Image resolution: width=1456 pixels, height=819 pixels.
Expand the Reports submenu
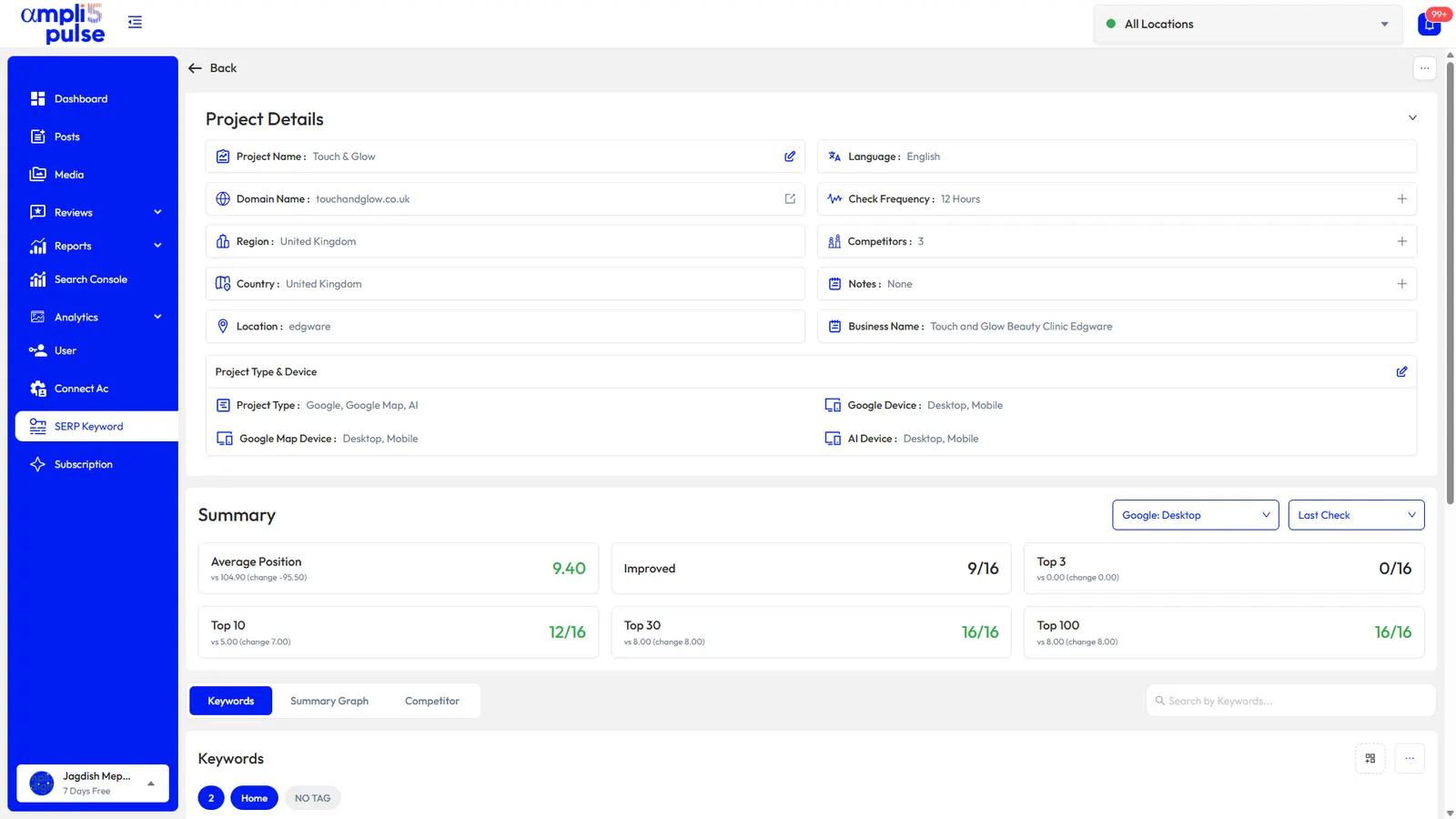coord(157,246)
